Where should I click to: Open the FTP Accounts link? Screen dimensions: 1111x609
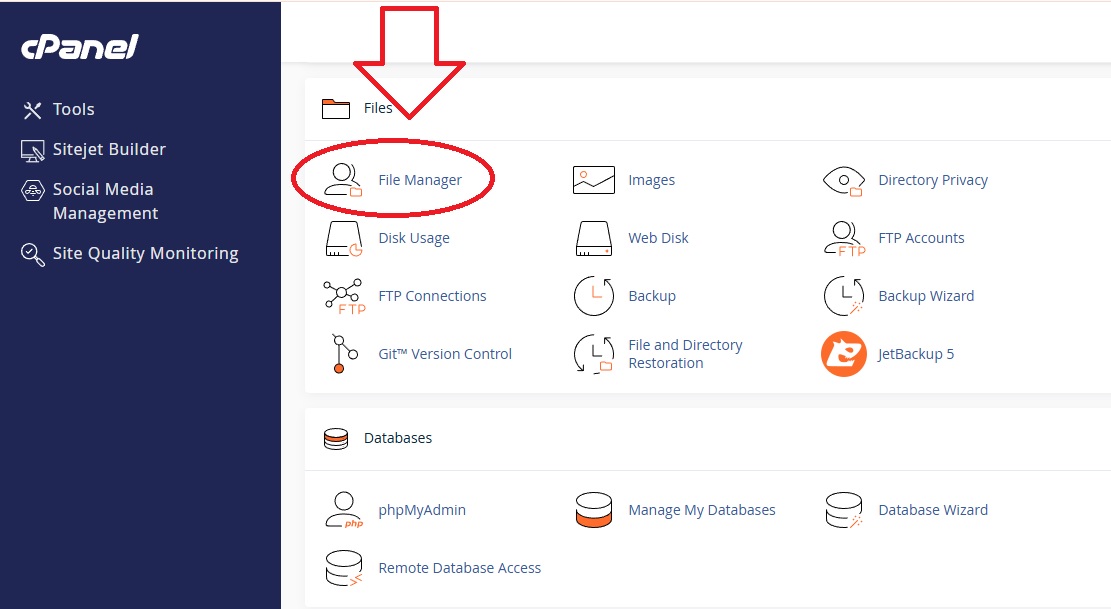pyautogui.click(x=922, y=238)
